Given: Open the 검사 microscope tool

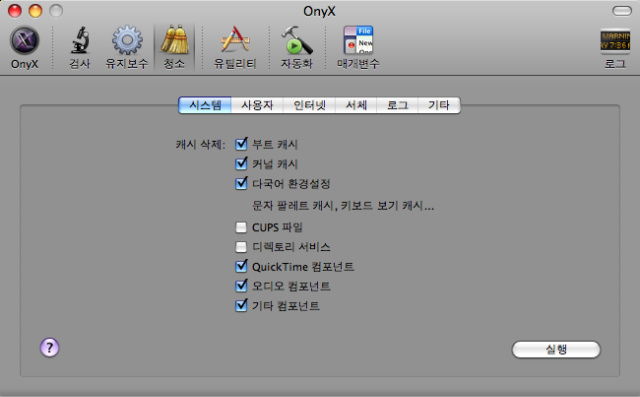Looking at the screenshot, I should [x=80, y=47].
